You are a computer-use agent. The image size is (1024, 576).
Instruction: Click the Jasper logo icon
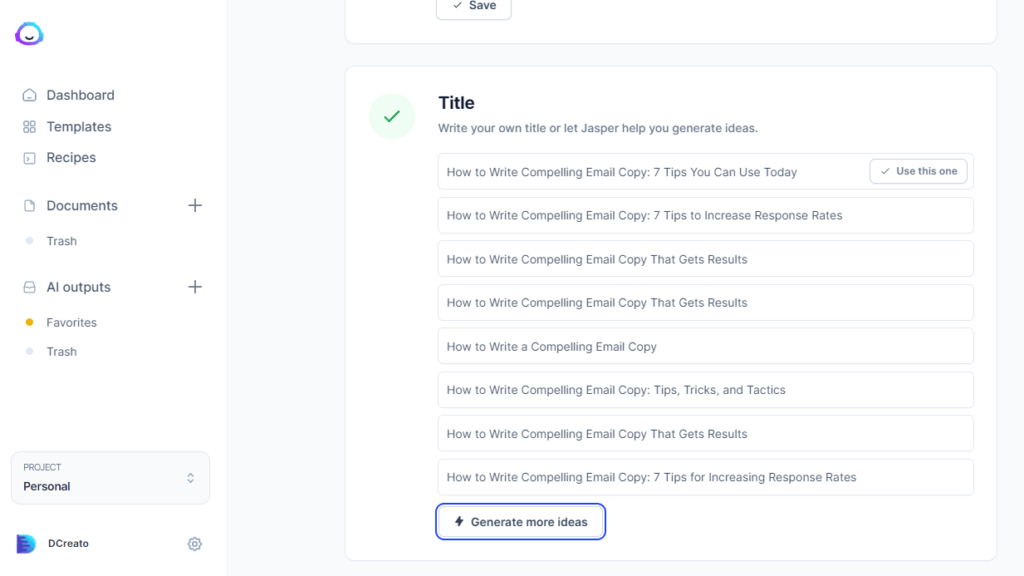(x=29, y=34)
